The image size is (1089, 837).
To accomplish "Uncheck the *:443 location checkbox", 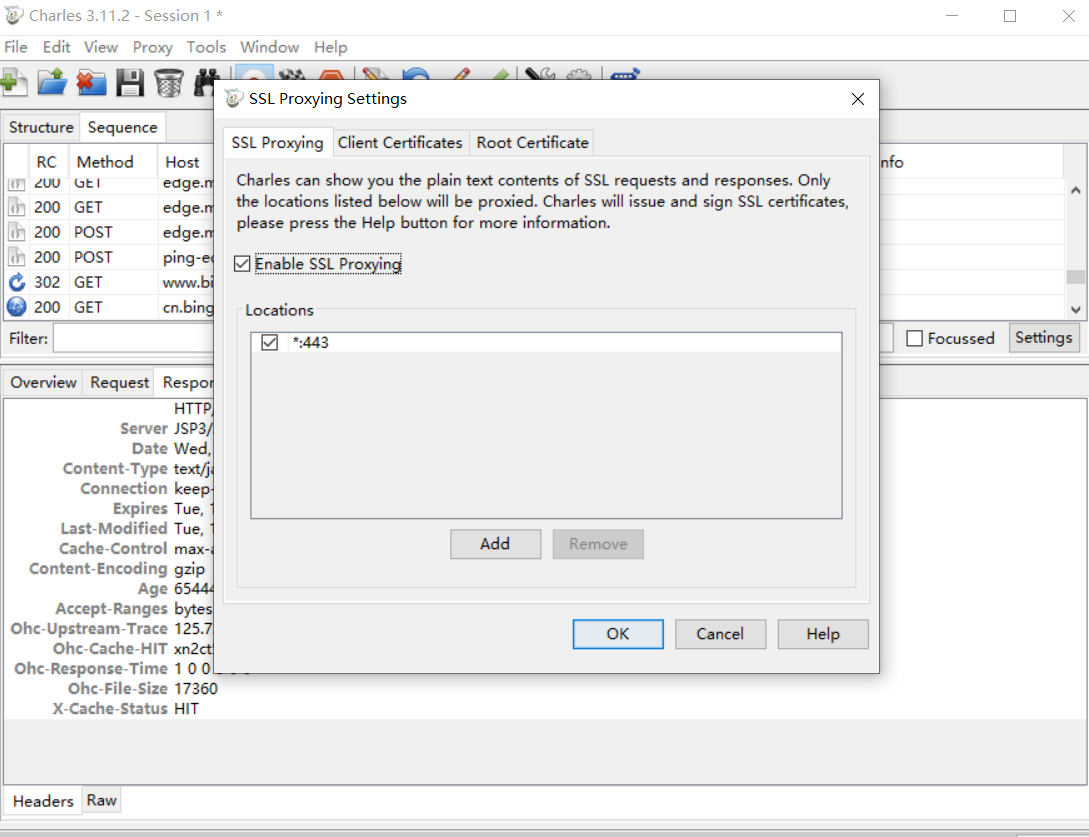I will coord(269,342).
